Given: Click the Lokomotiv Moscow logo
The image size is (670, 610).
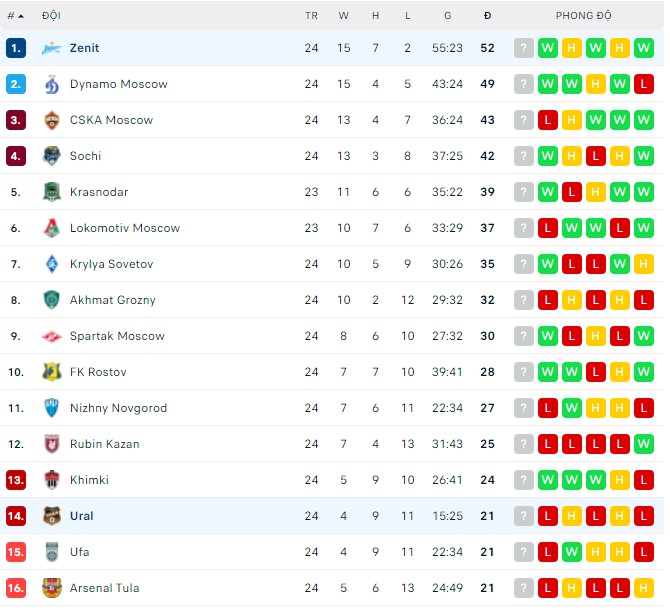Looking at the screenshot, I should 52,228.
